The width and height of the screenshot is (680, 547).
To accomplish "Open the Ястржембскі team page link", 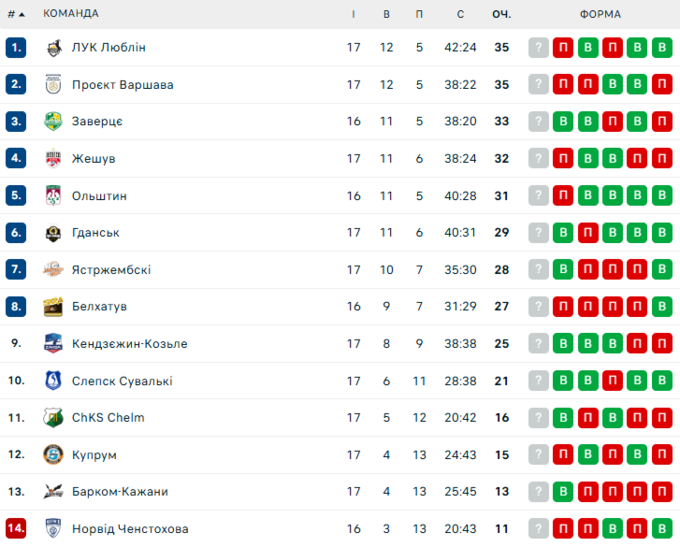I will (x=111, y=270).
